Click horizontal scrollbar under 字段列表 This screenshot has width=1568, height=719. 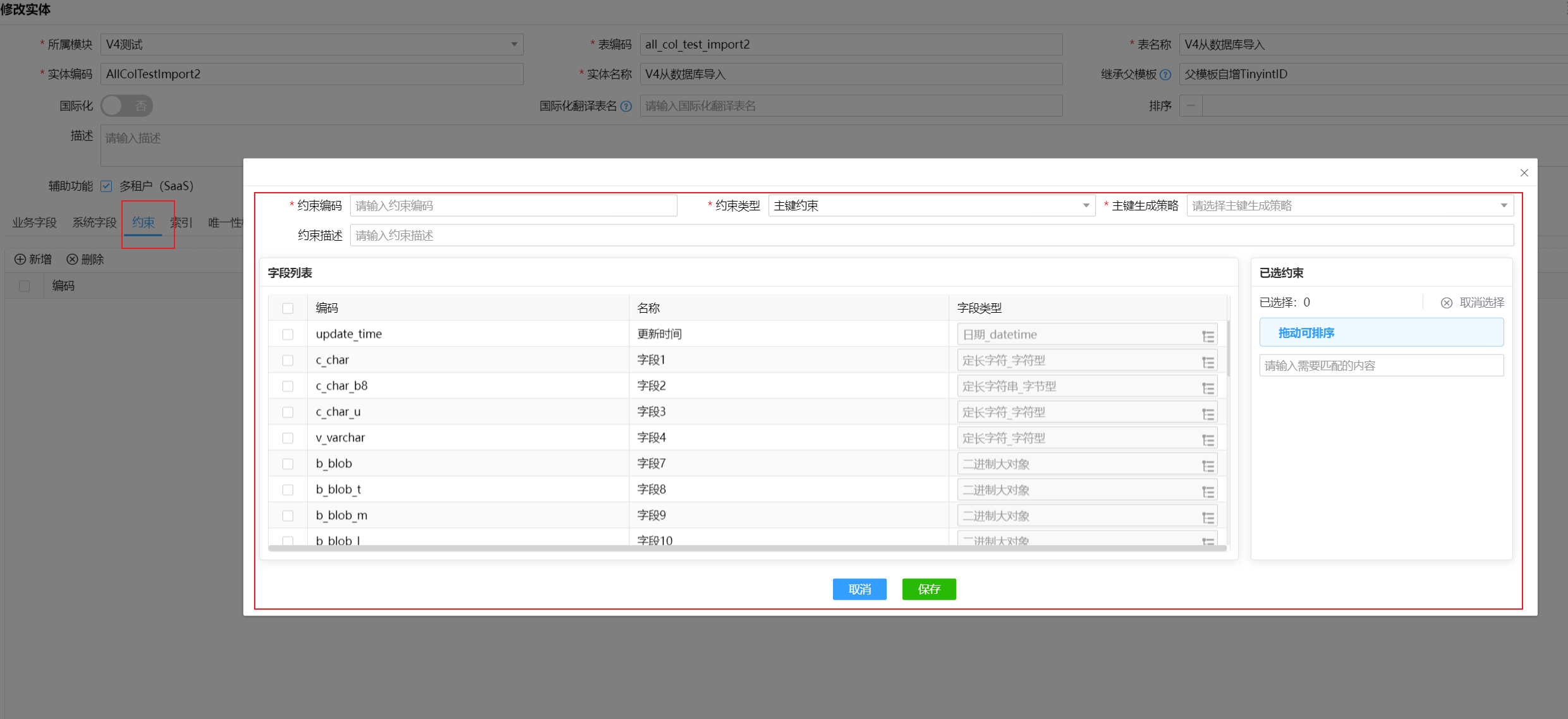click(x=747, y=548)
